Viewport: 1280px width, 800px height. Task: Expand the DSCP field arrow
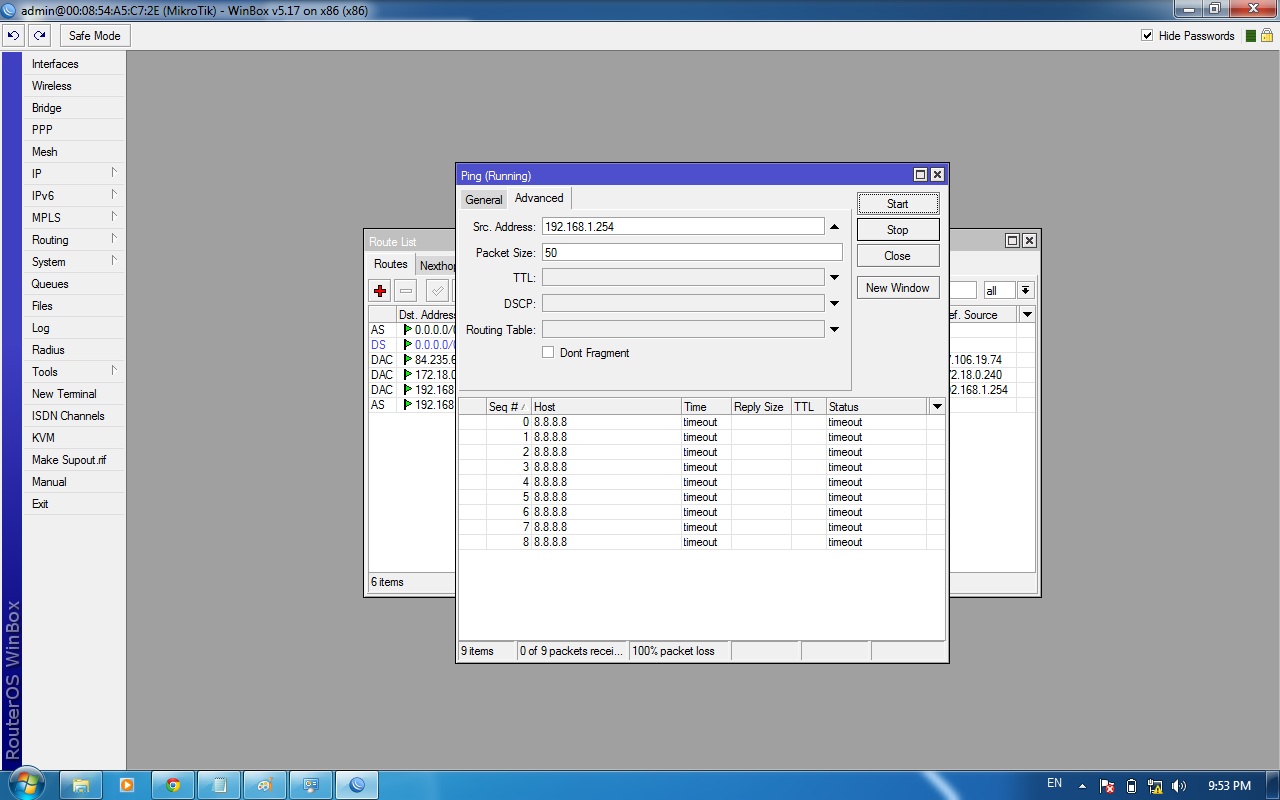point(834,303)
